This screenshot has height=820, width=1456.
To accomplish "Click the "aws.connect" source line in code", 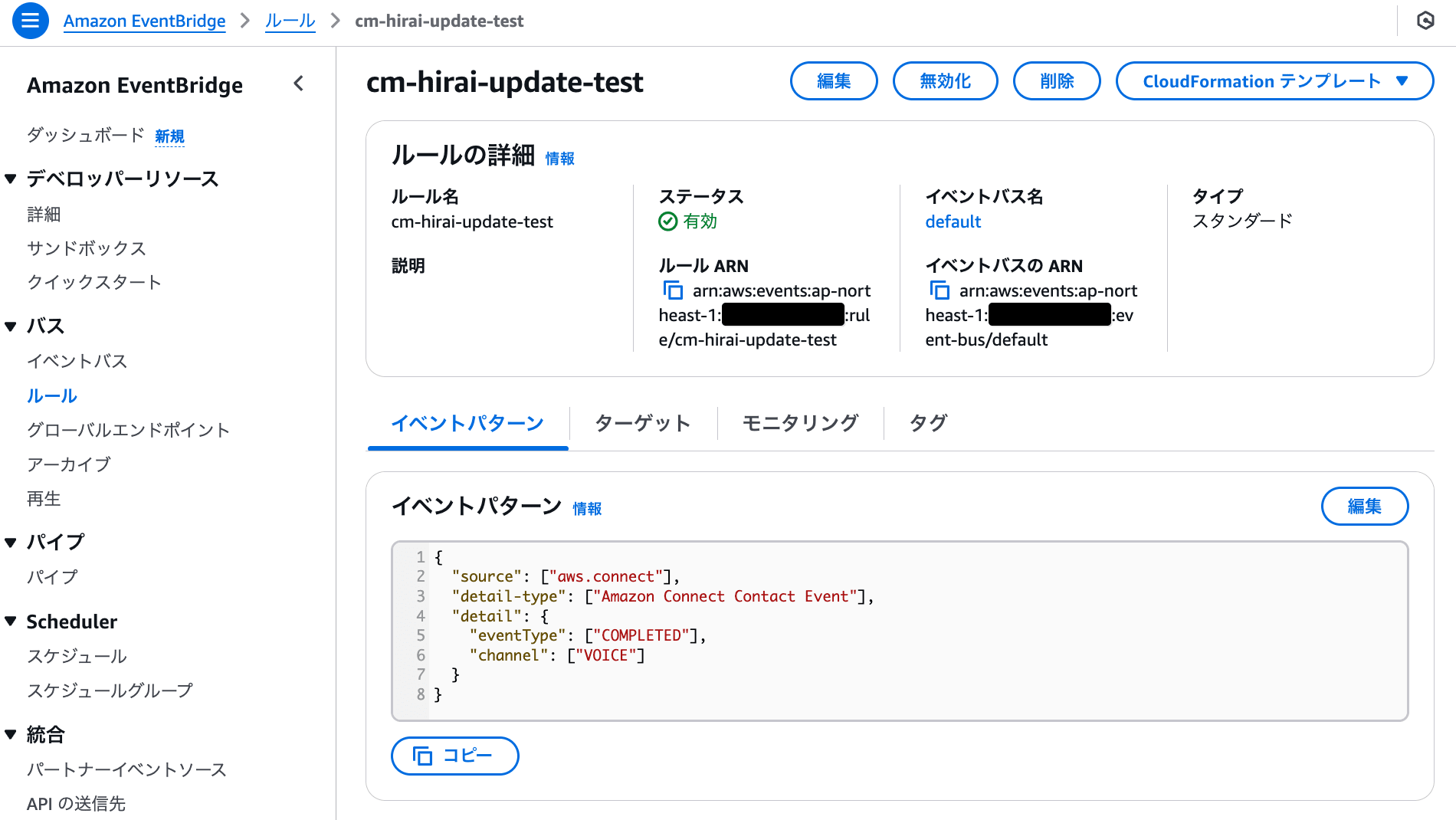I will (566, 576).
